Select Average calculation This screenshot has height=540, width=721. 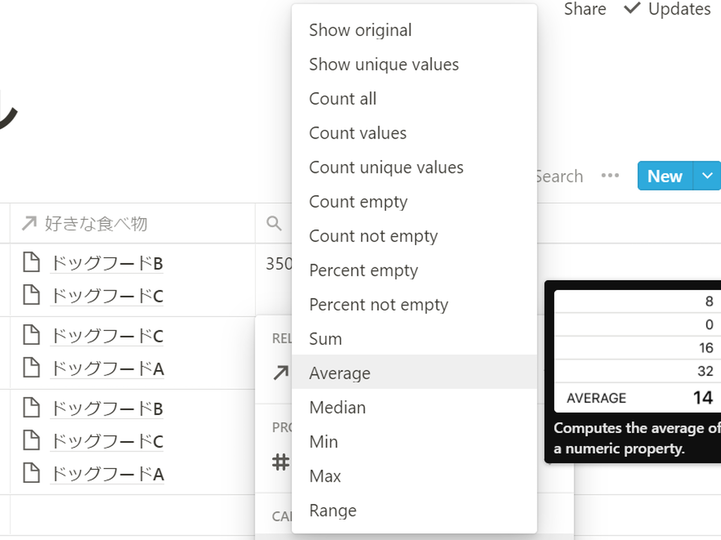point(414,373)
